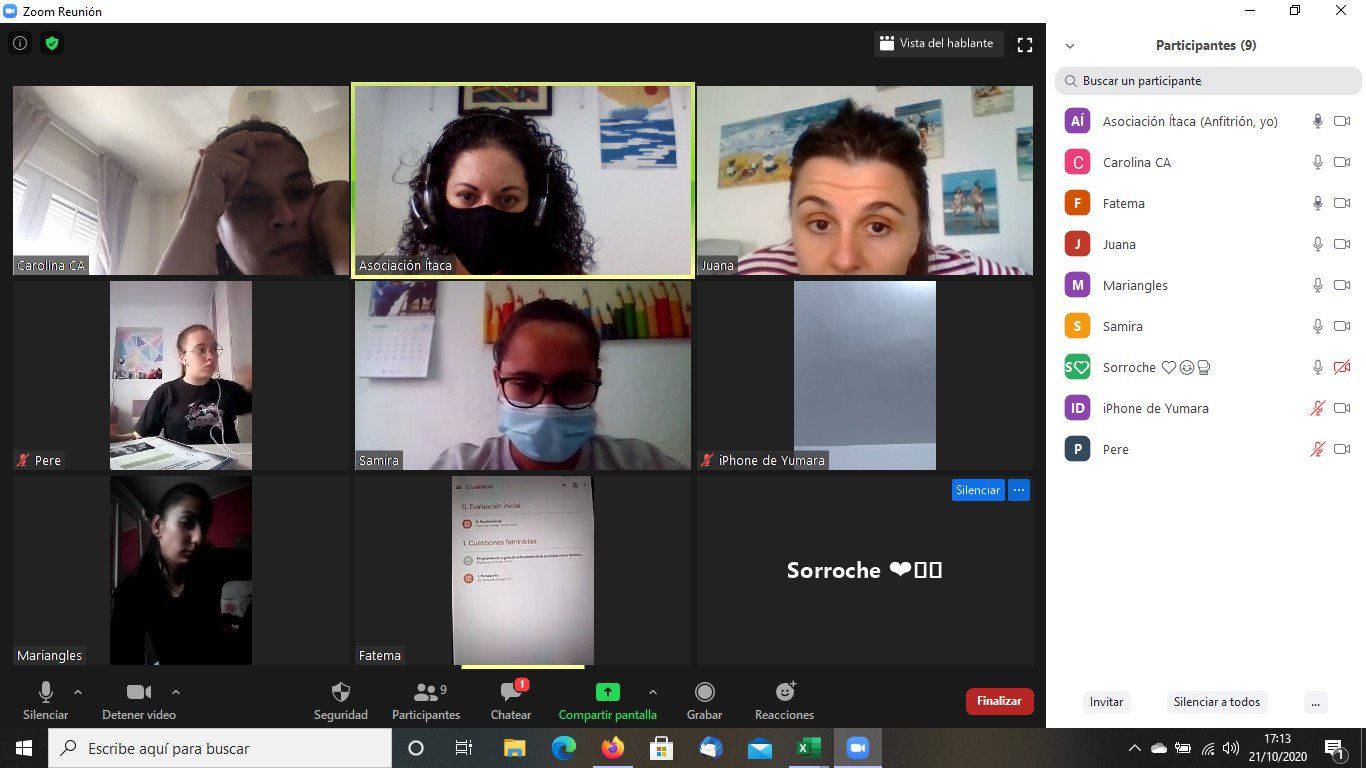Viewport: 1366px width, 768px height.
Task: Click Juana's microphone icon in list
Action: click(x=1318, y=244)
